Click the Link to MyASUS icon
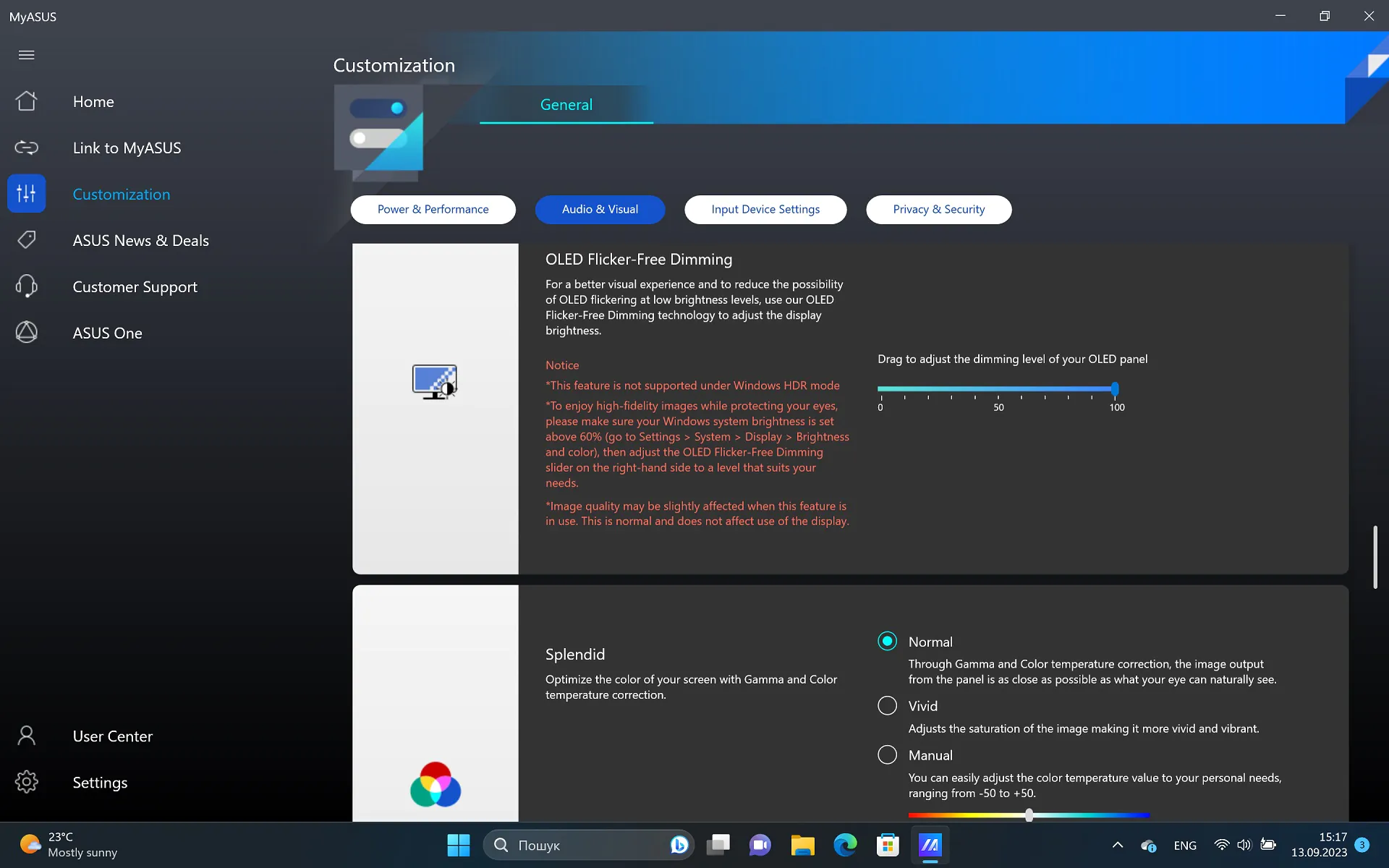Viewport: 1389px width, 868px height. coord(25,147)
